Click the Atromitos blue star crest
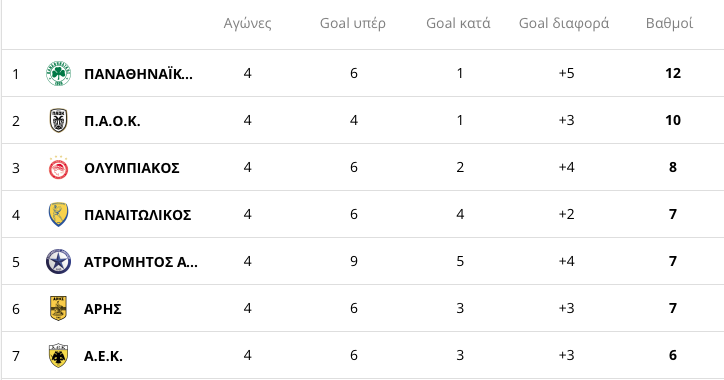The height and width of the screenshot is (380, 724). [58, 262]
